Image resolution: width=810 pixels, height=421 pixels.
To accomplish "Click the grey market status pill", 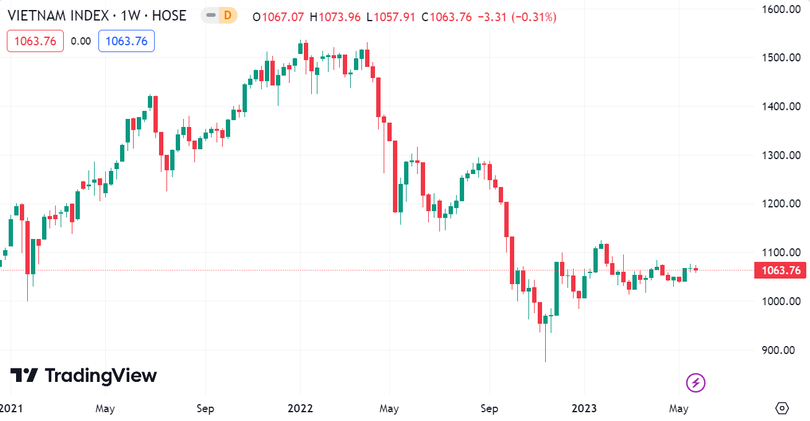I will (x=208, y=16).
